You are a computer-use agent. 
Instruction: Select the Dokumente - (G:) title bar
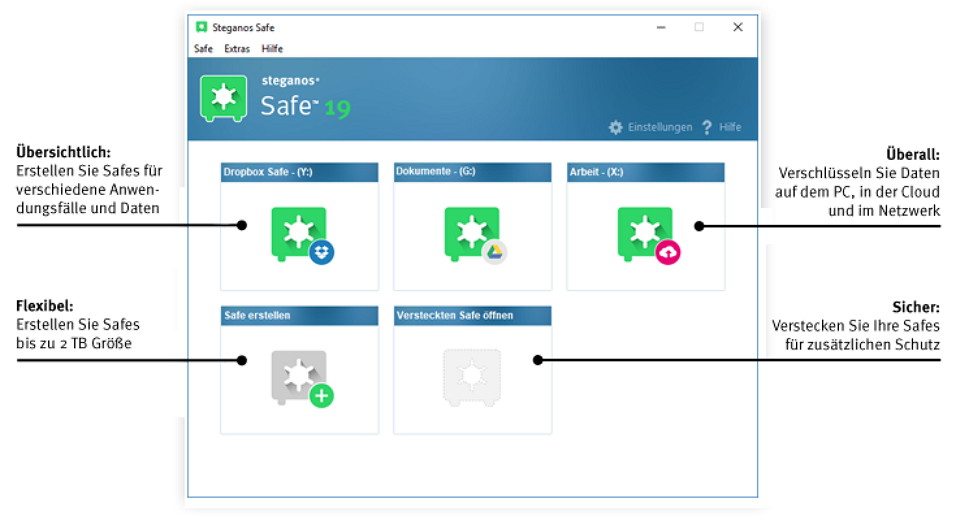coord(473,172)
